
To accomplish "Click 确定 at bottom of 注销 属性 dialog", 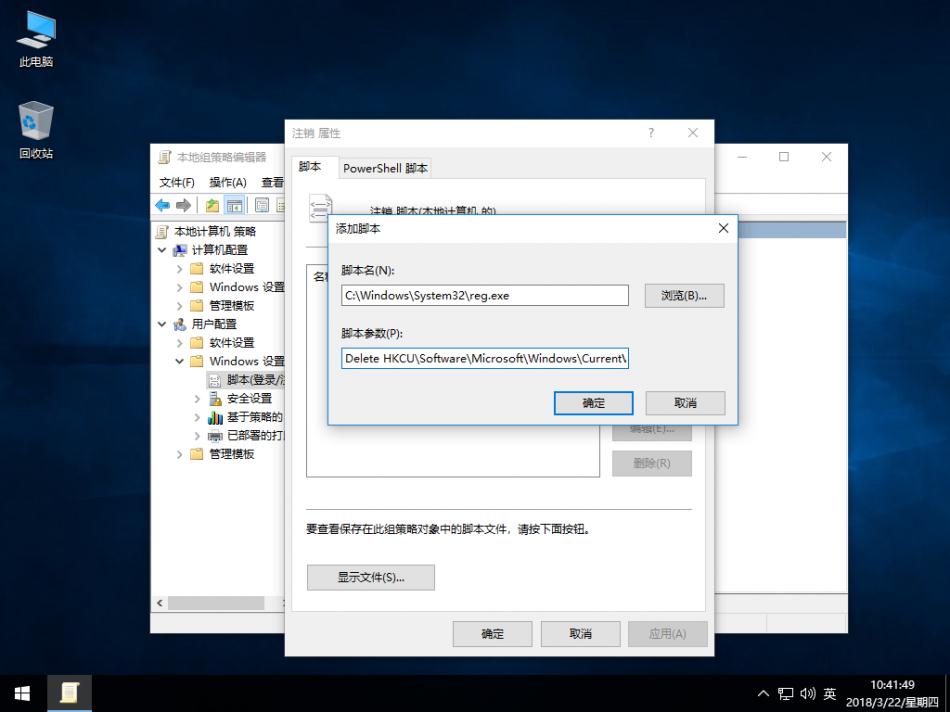I will click(493, 634).
